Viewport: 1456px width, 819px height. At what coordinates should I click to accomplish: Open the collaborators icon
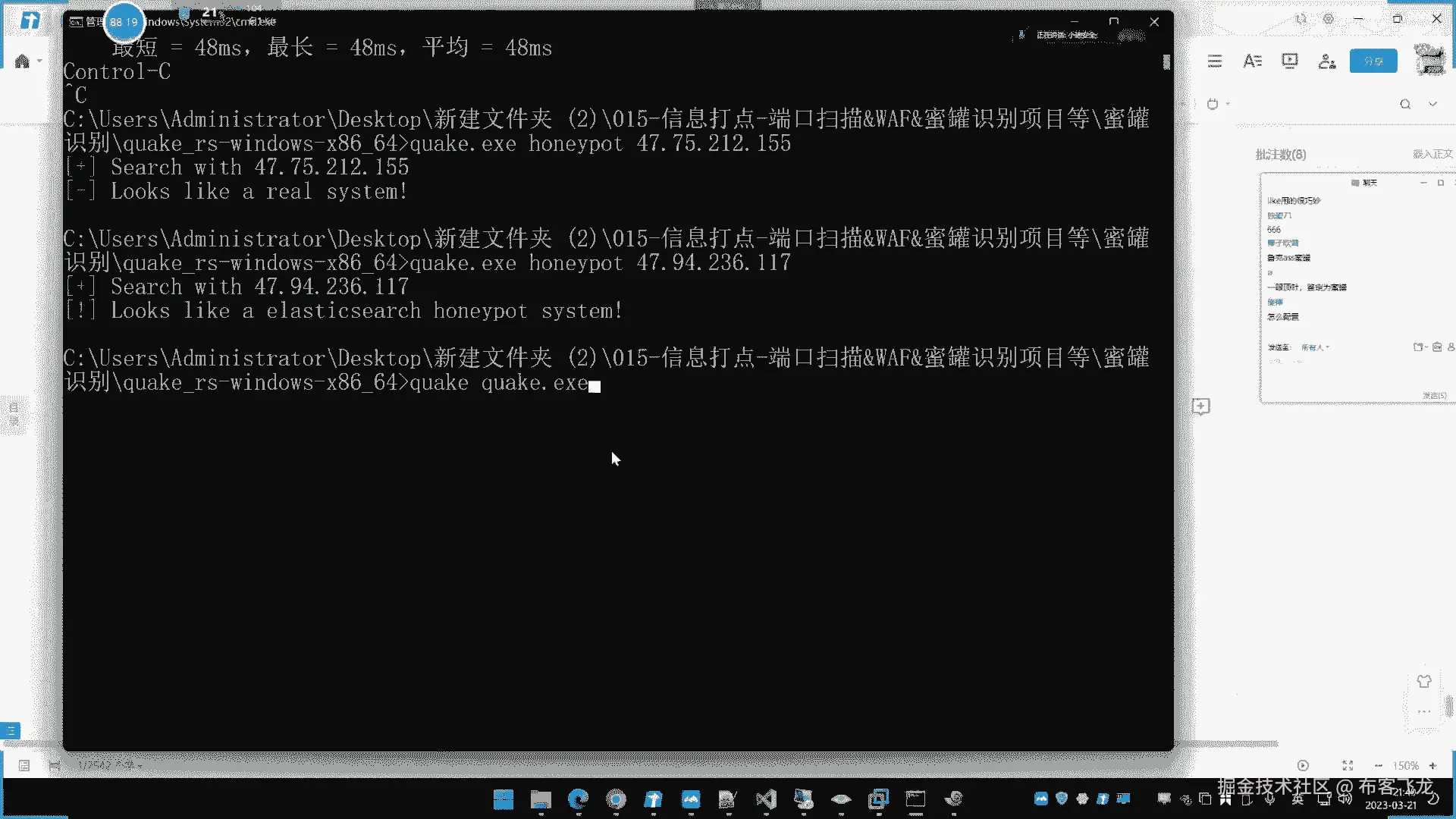[x=1326, y=61]
